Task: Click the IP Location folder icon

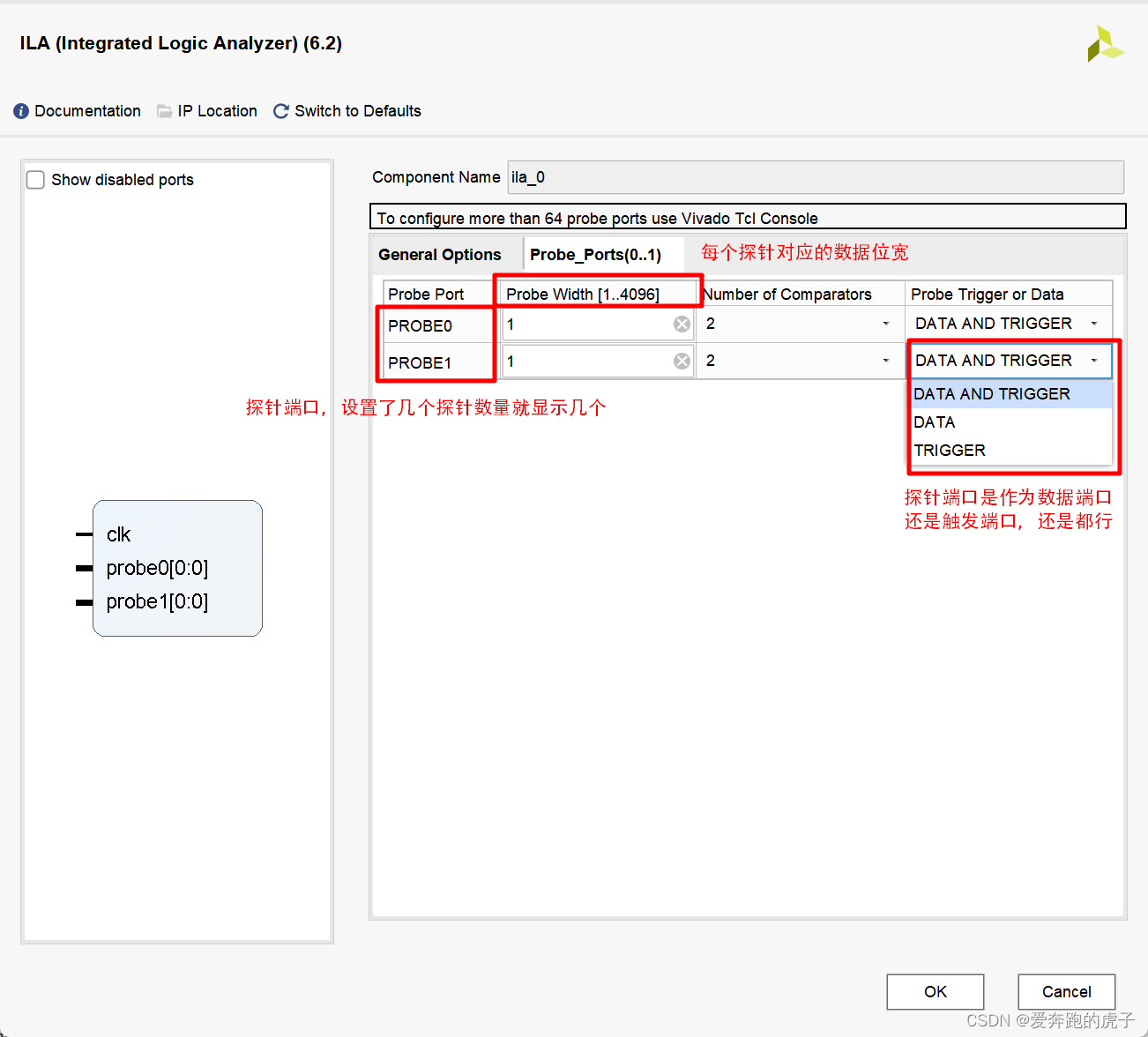Action: click(x=164, y=111)
